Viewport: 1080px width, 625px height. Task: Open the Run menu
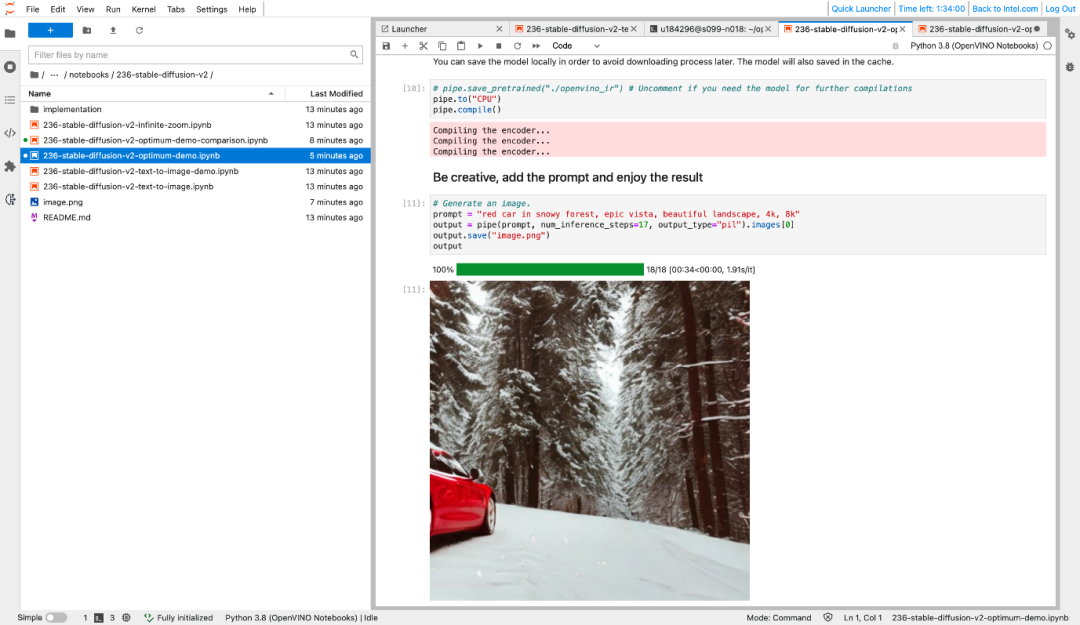pyautogui.click(x=113, y=10)
